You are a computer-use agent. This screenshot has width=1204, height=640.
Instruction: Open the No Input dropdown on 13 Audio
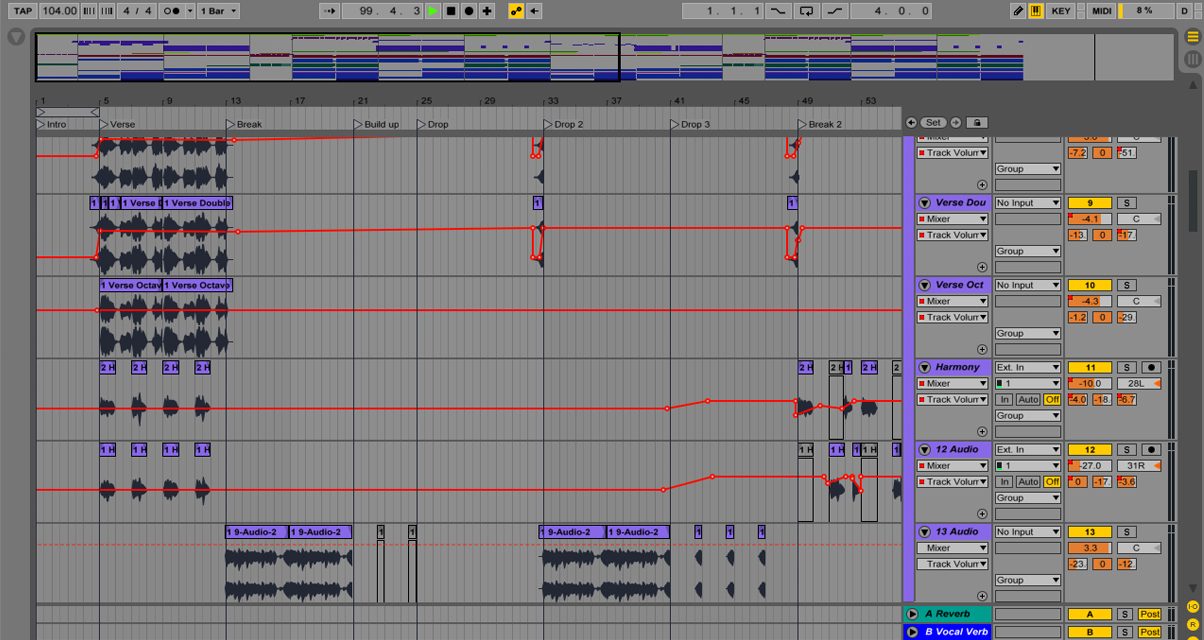click(1027, 531)
